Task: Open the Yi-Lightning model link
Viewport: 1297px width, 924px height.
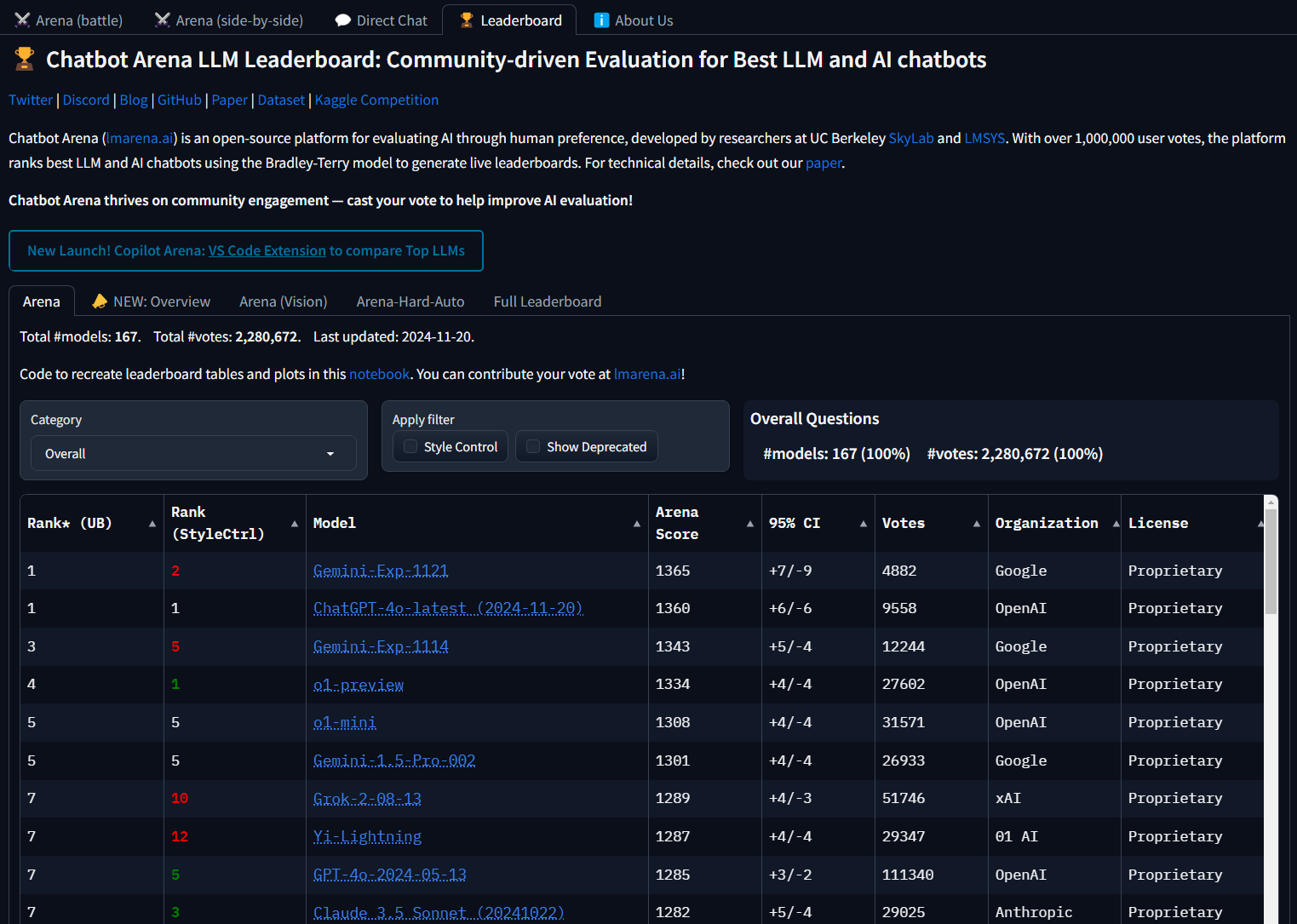Action: [x=367, y=836]
